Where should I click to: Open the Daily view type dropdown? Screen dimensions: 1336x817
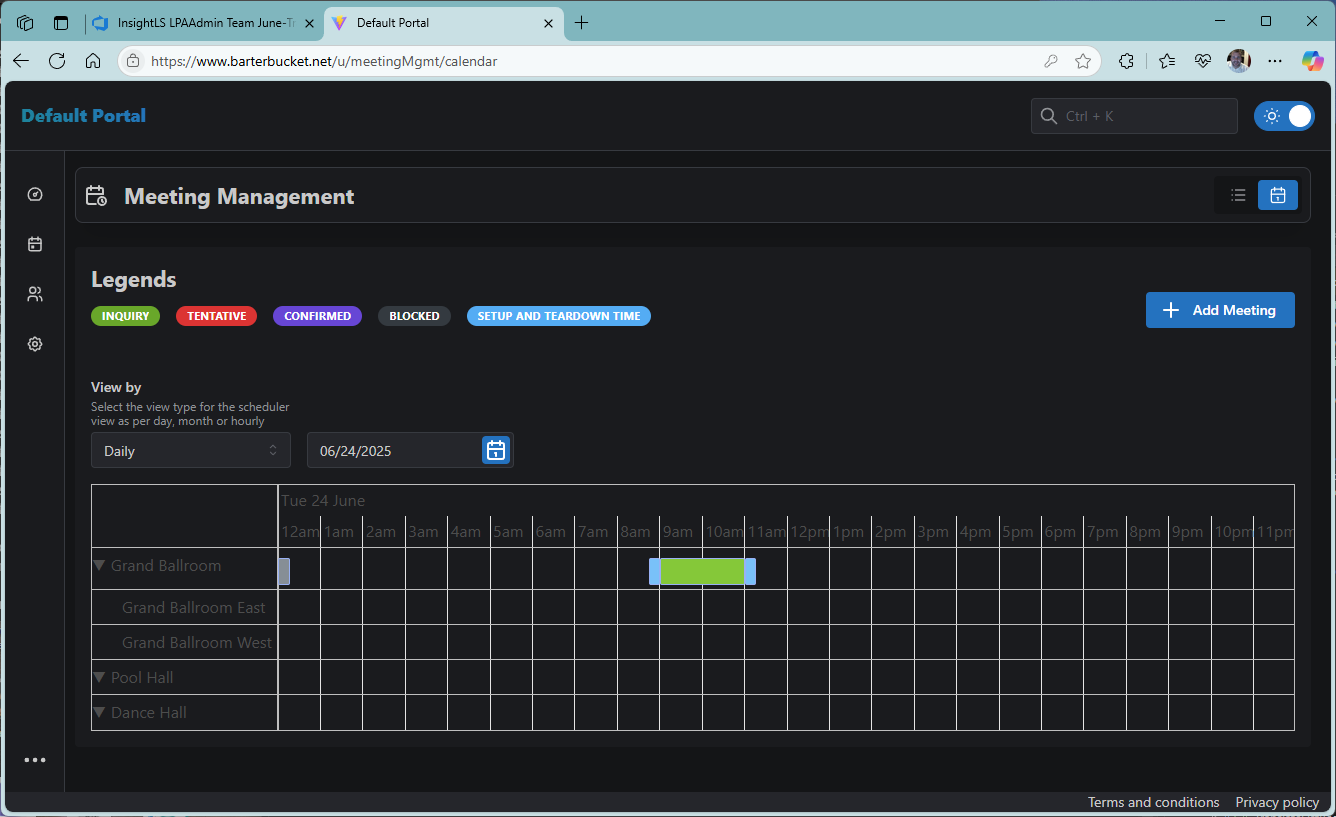click(x=191, y=451)
